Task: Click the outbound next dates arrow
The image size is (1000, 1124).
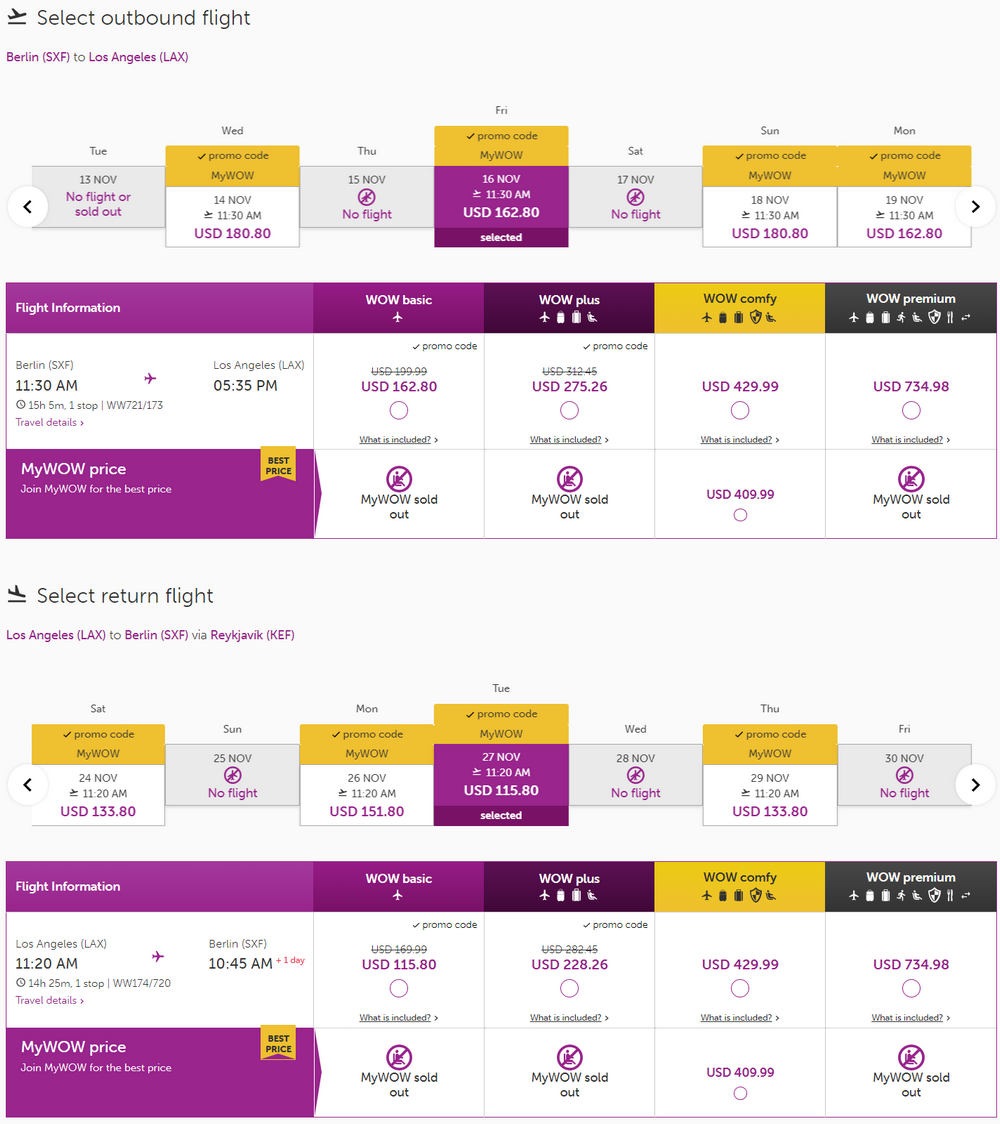Action: (x=975, y=207)
